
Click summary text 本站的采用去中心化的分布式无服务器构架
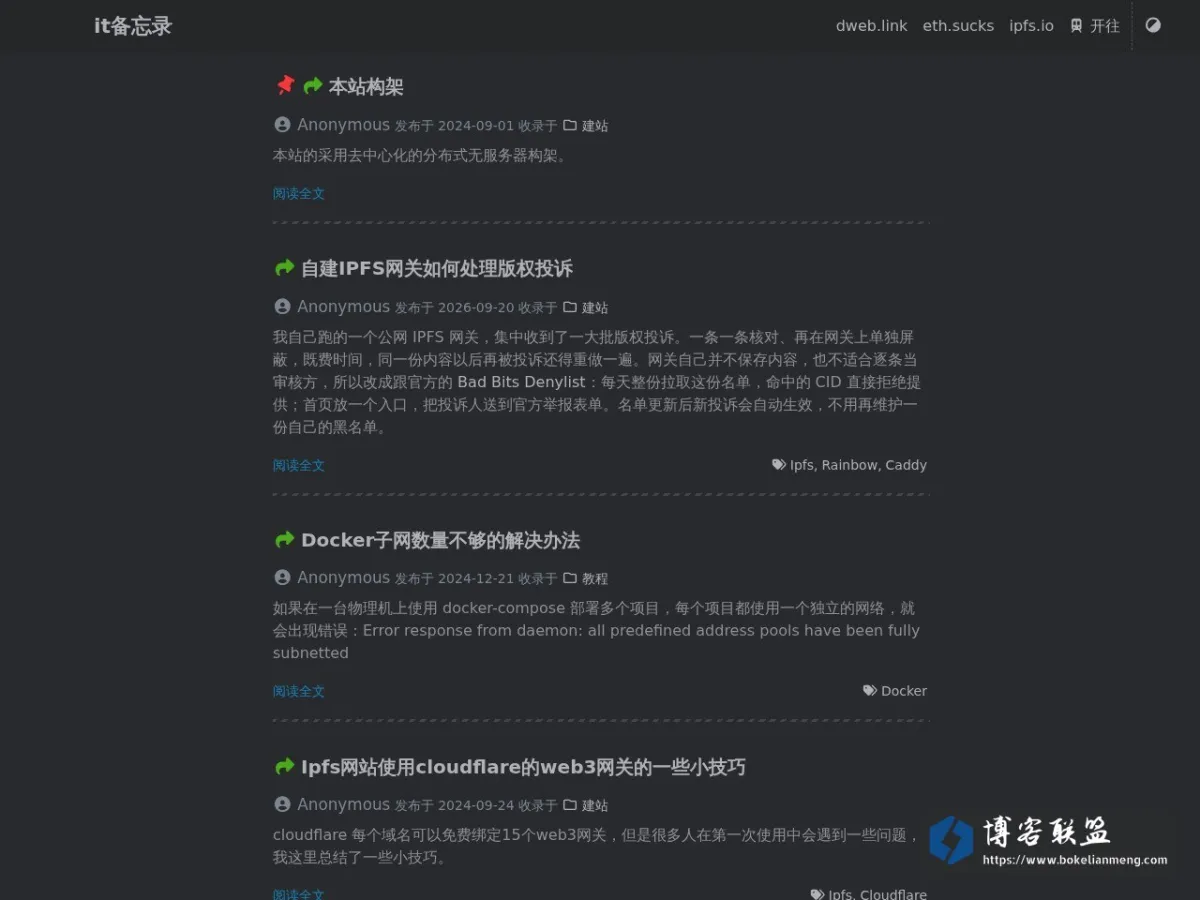(x=420, y=156)
